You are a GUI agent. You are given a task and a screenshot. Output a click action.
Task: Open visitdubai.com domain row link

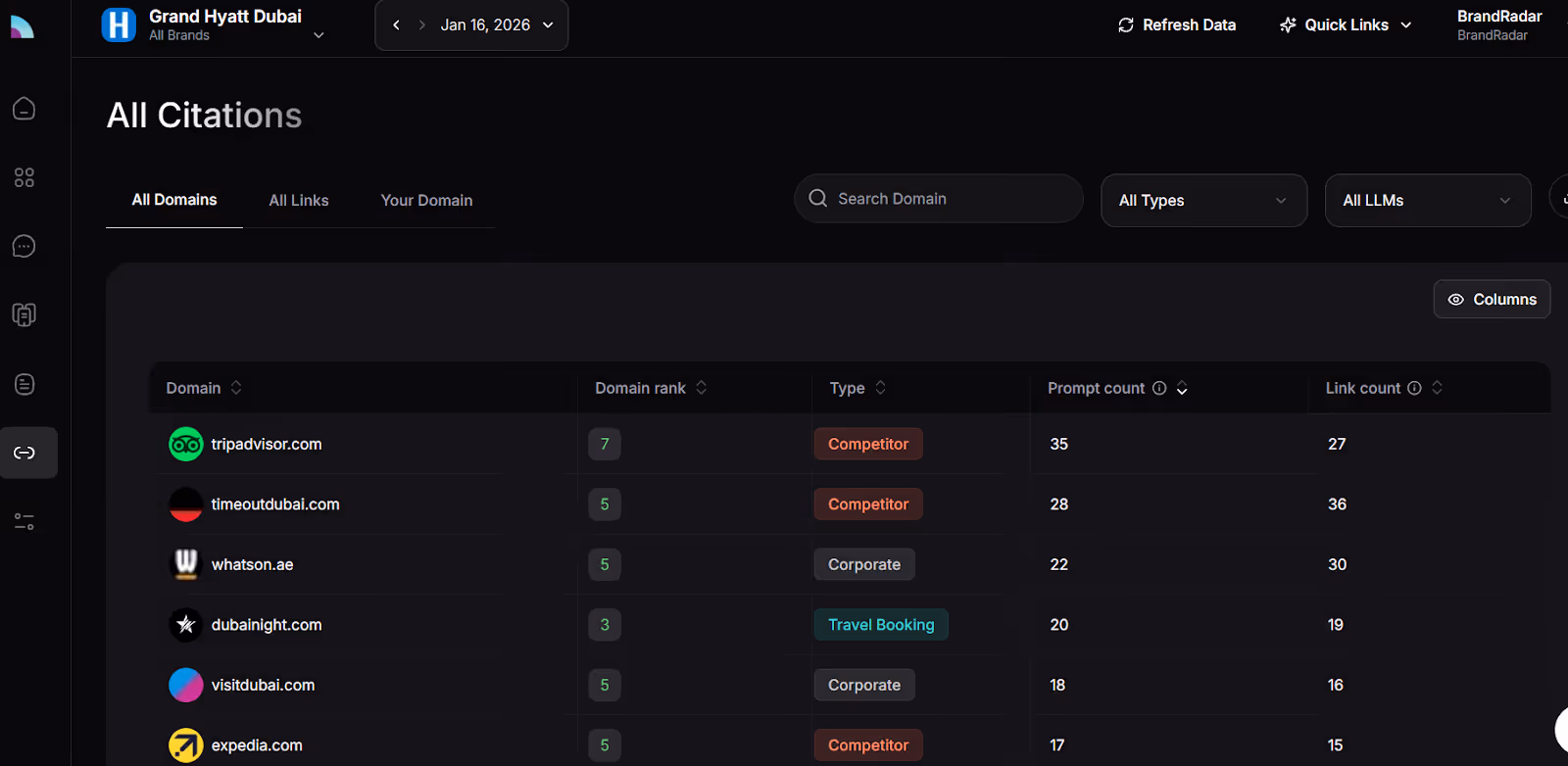[263, 685]
